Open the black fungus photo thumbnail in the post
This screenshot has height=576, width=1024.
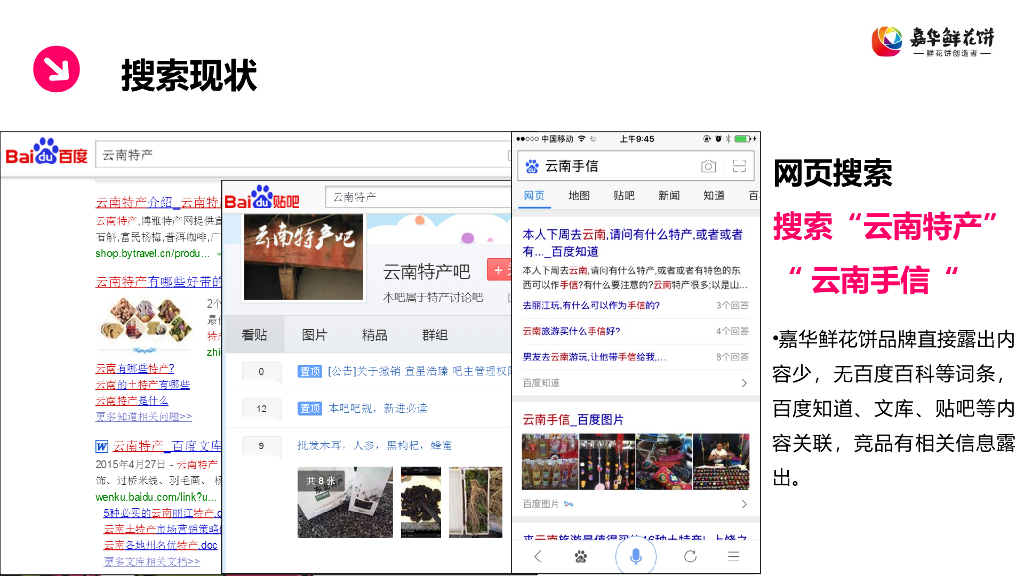pos(421,502)
